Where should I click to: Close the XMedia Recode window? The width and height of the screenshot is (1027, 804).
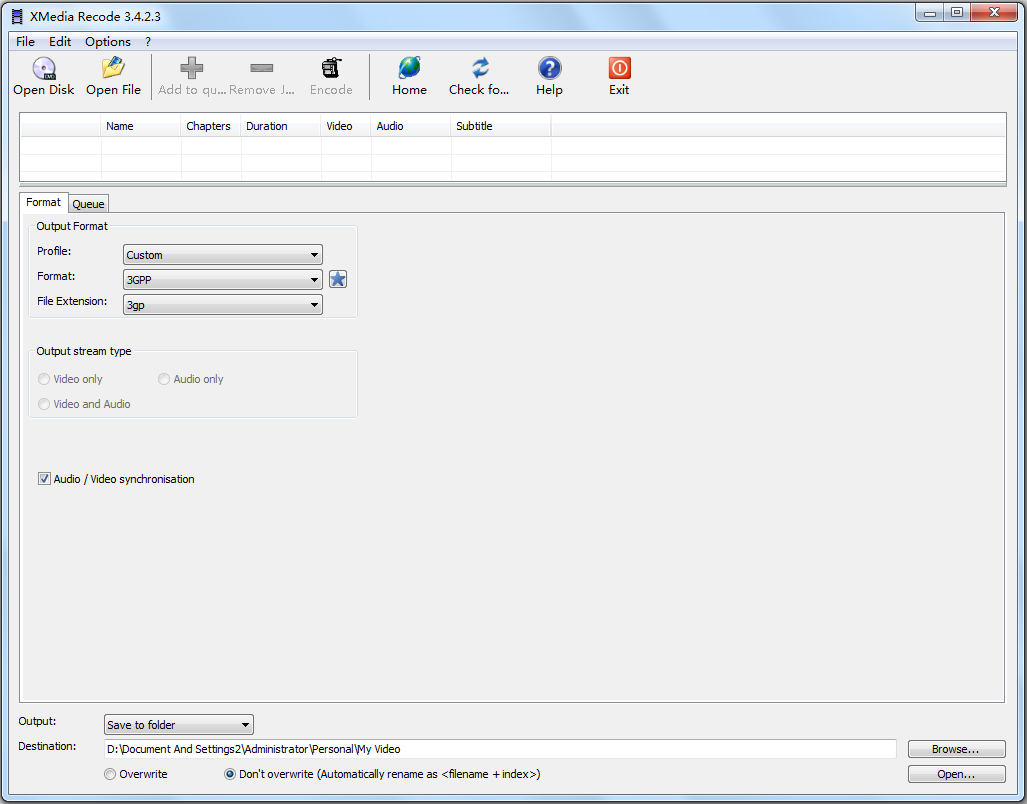[994, 12]
